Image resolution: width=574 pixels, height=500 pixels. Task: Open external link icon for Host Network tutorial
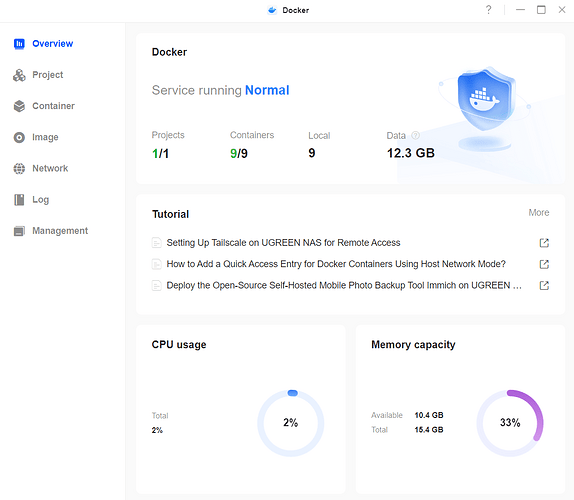544,264
